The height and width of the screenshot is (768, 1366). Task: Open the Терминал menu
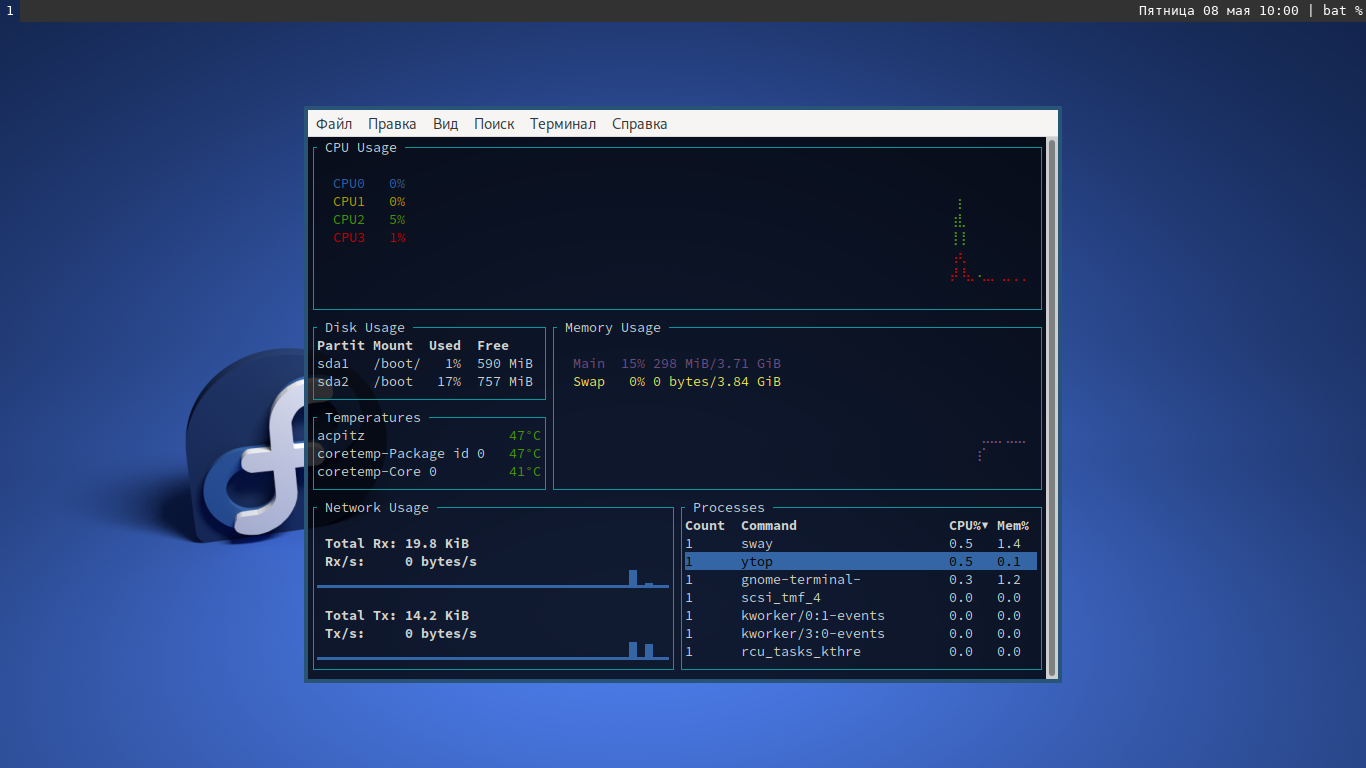click(563, 124)
